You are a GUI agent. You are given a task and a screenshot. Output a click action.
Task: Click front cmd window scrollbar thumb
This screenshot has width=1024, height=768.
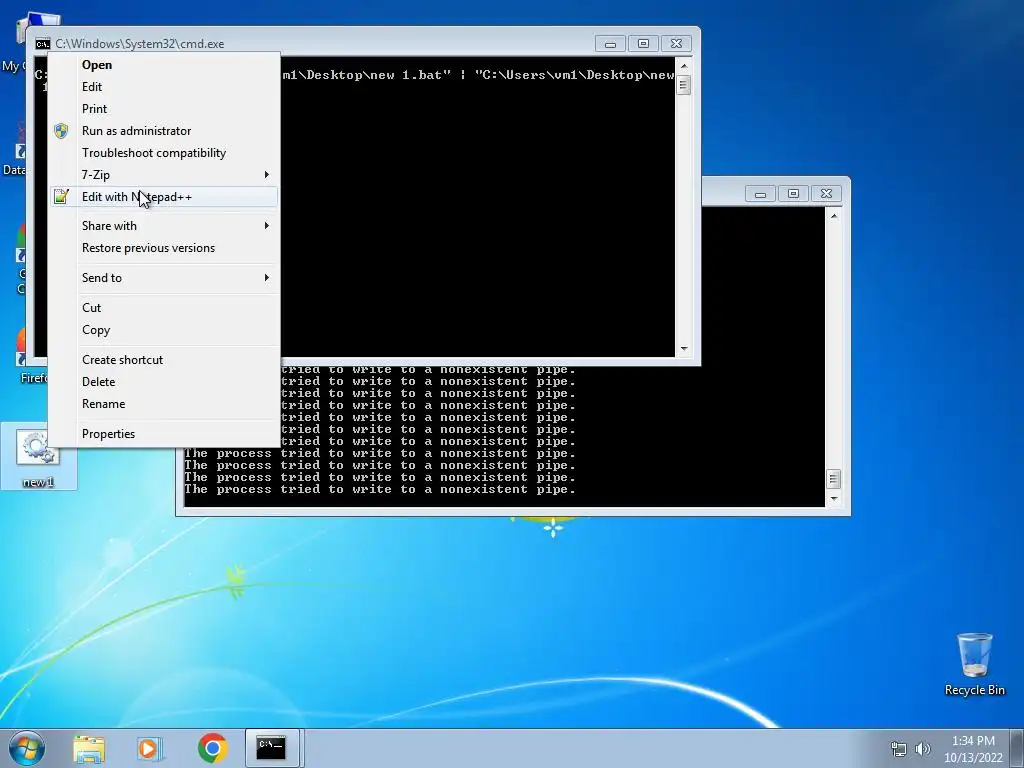[x=684, y=86]
